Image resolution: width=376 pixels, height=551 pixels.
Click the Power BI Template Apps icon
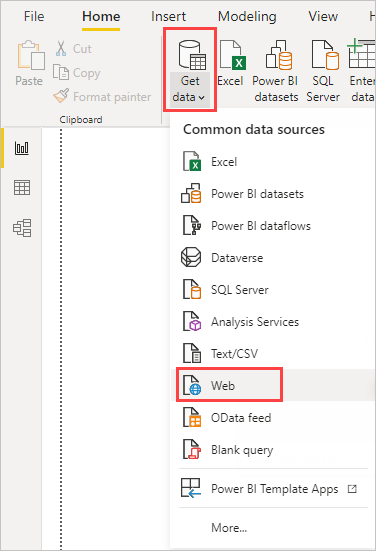point(191,488)
